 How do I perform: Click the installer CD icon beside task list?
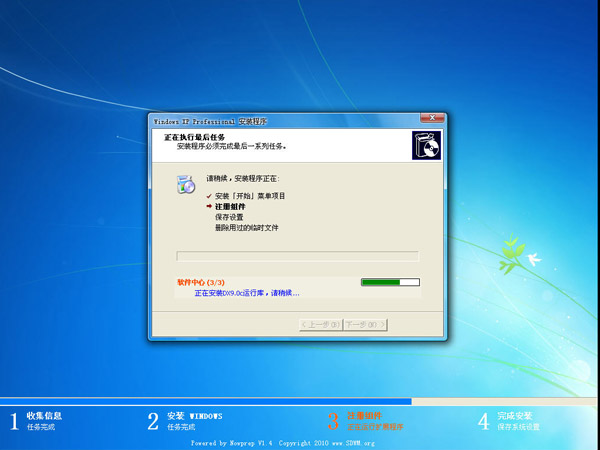(x=186, y=184)
